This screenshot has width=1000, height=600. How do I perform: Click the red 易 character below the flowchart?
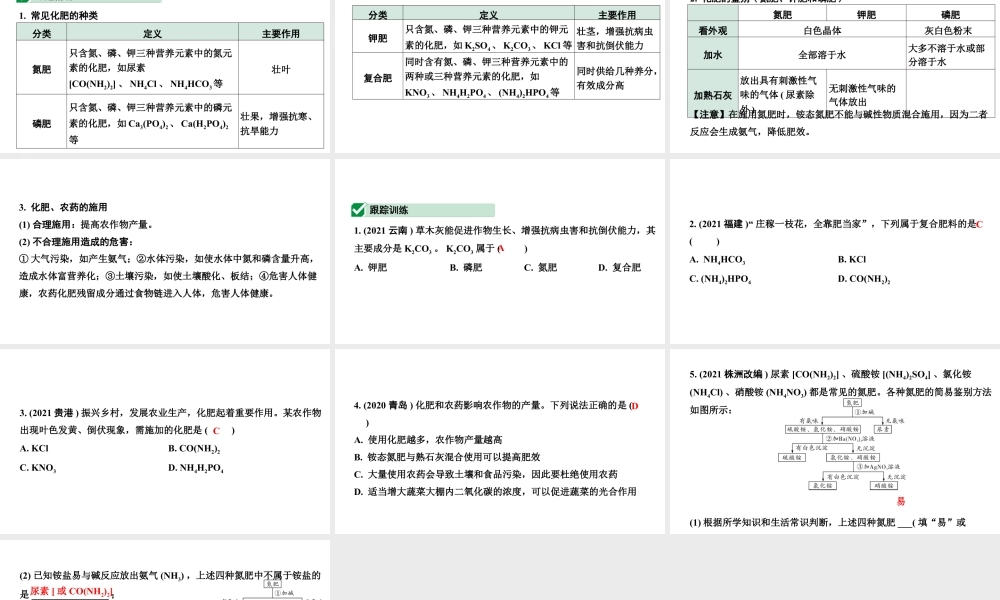(899, 499)
